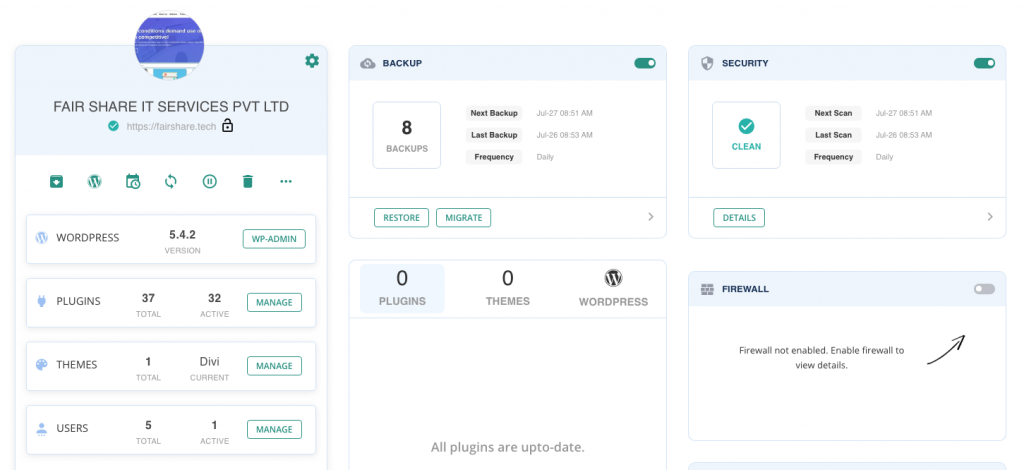Click the Divi current theme name

click(x=210, y=361)
